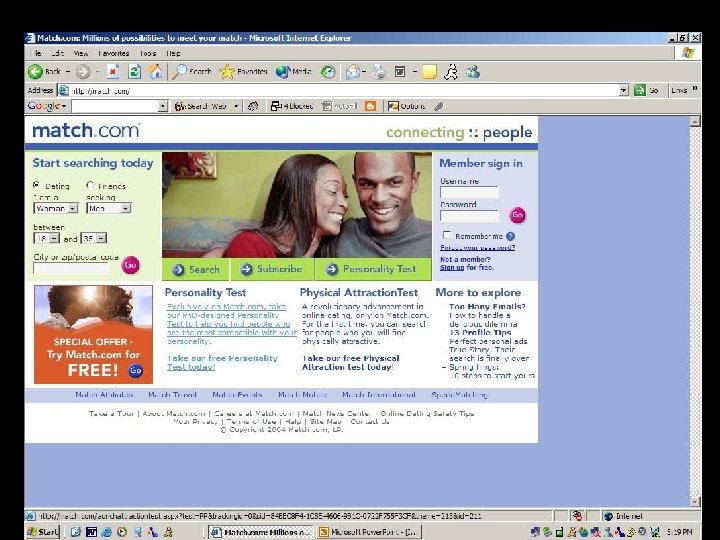720x540 pixels.
Task: Click the Forward arrow in IE toolbar
Action: point(83,72)
